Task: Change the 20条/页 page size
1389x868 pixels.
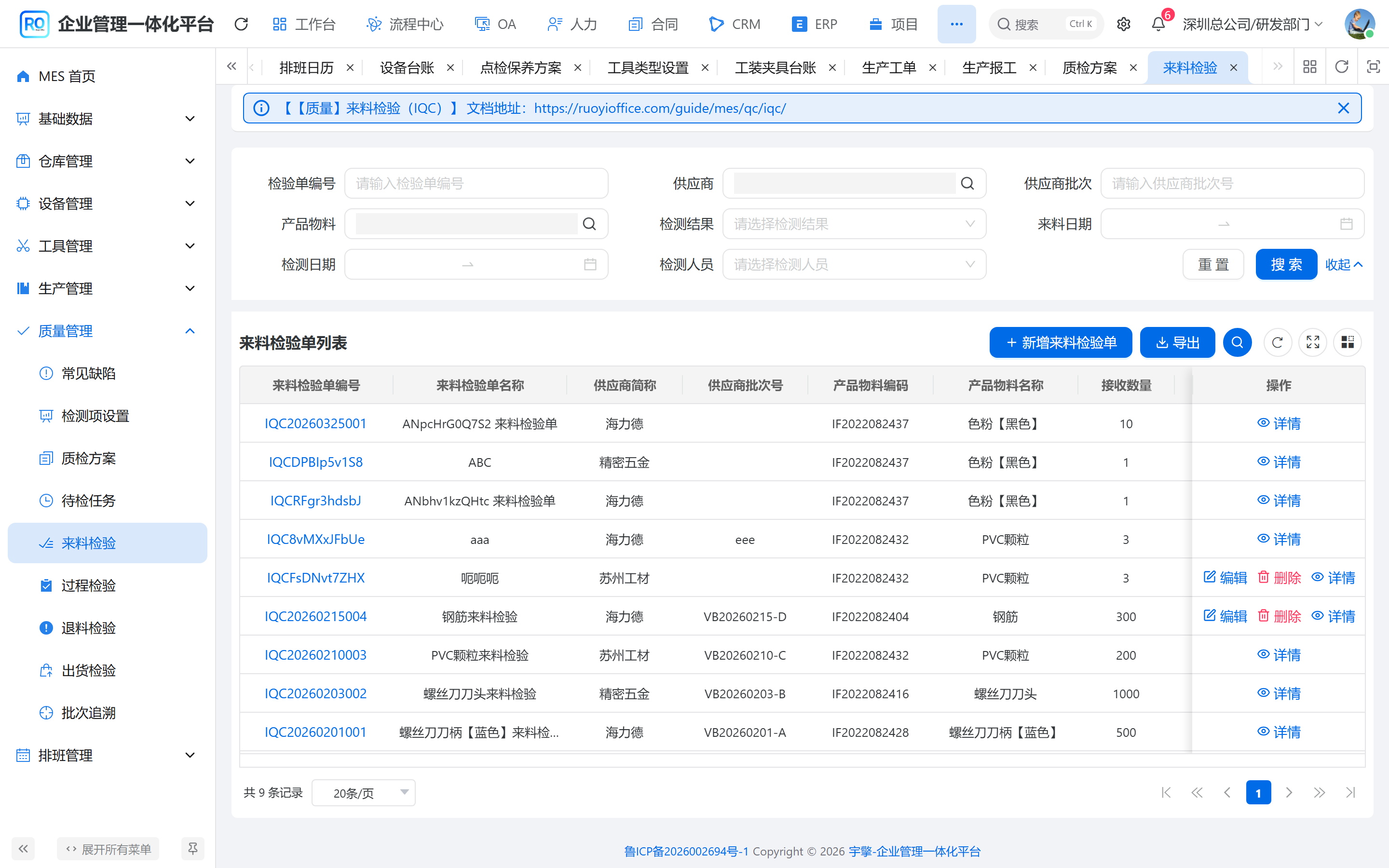Action: coord(363,793)
